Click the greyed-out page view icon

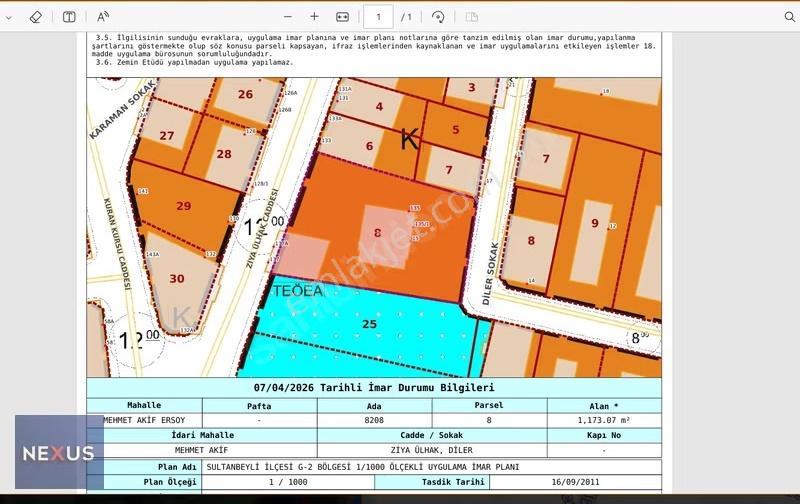tap(472, 17)
